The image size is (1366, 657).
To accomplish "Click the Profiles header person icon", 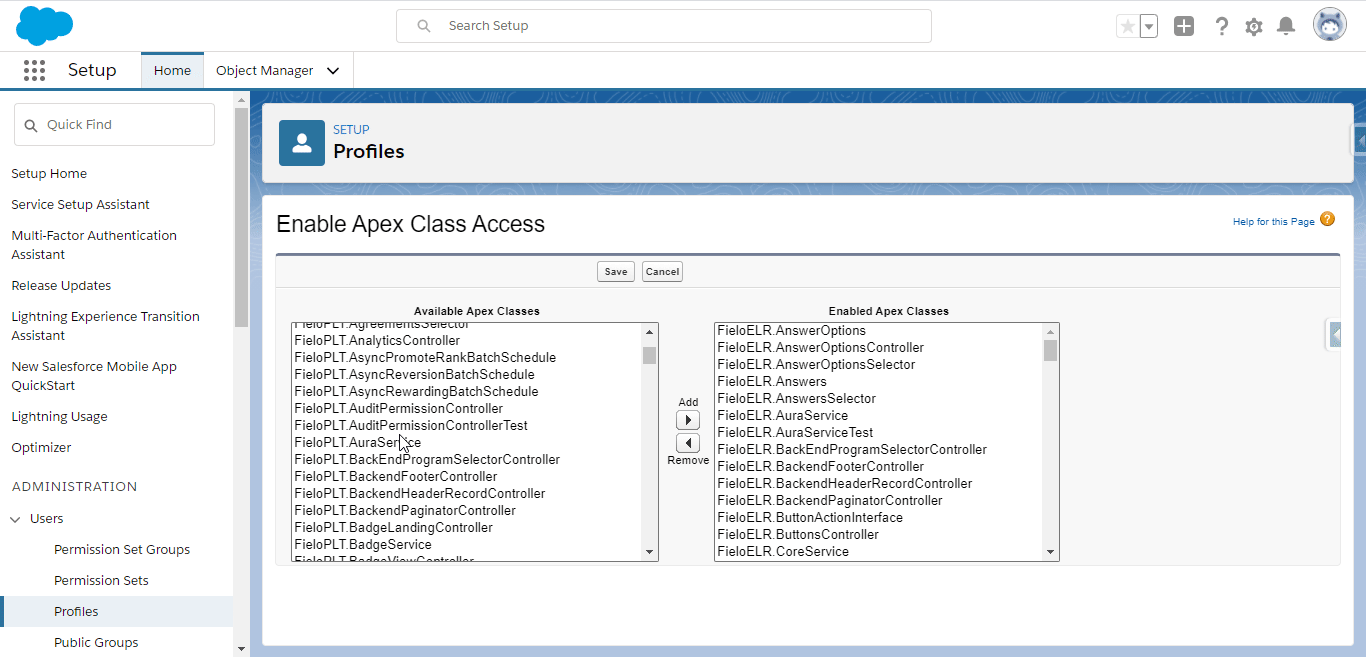I will [x=301, y=143].
